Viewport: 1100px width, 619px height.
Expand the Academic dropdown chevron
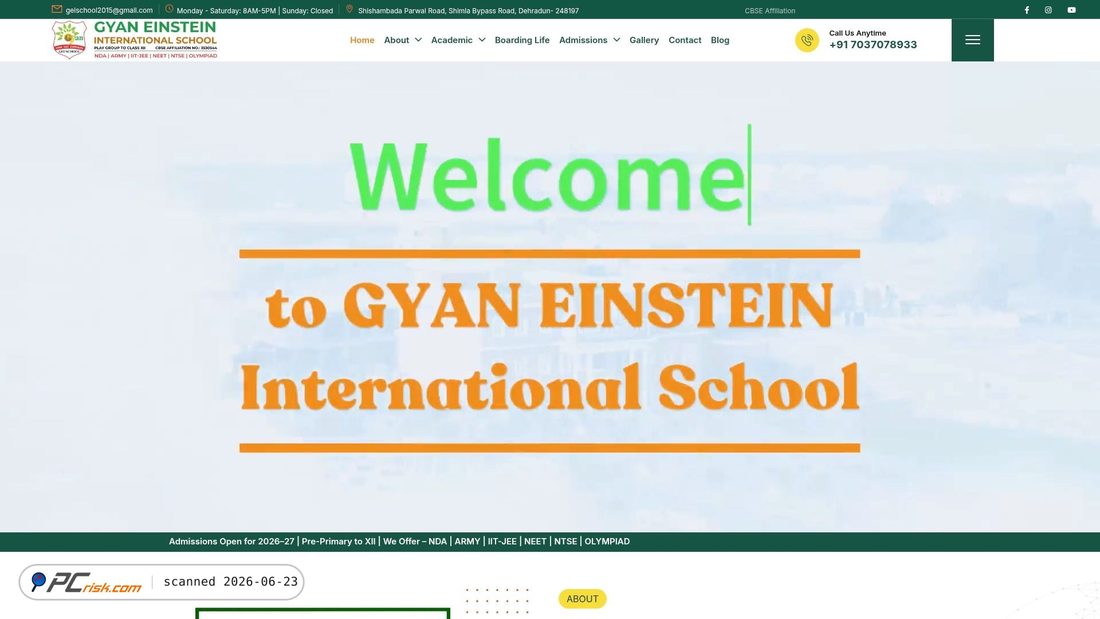[482, 40]
